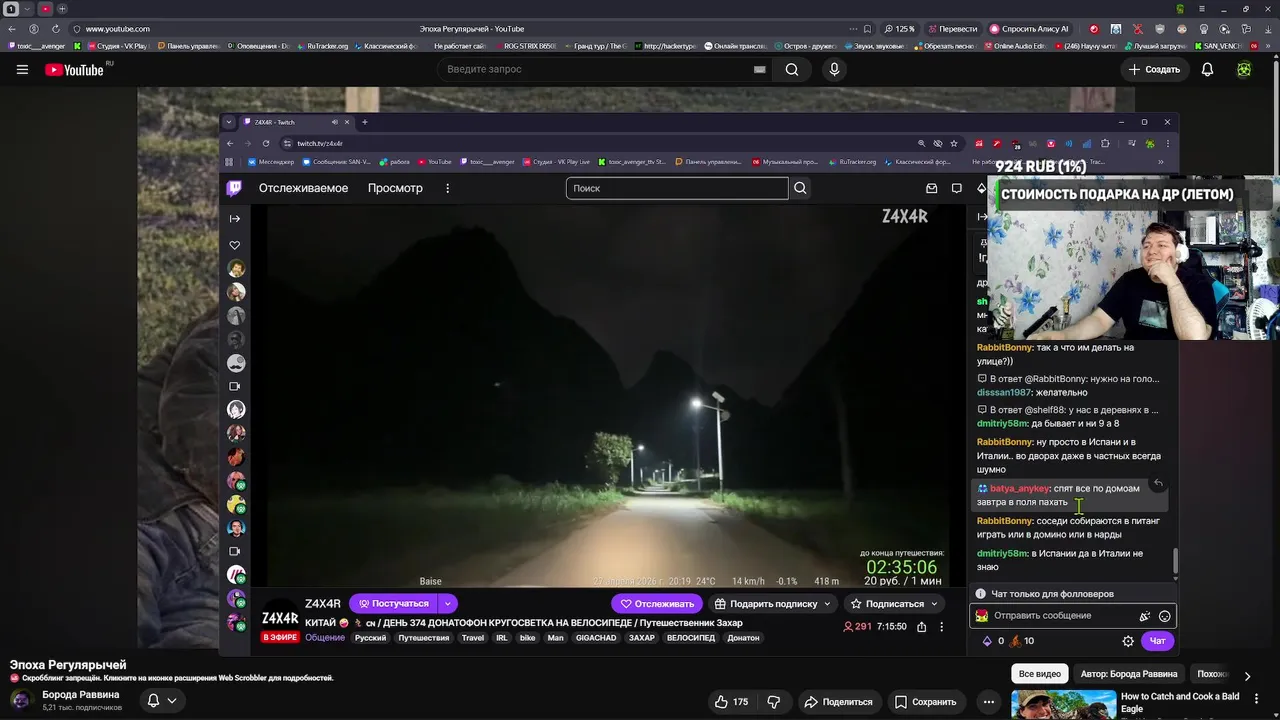Bookmark the page via address bar bookmark icon
Viewport: 1280px width, 720px height.
point(867,29)
